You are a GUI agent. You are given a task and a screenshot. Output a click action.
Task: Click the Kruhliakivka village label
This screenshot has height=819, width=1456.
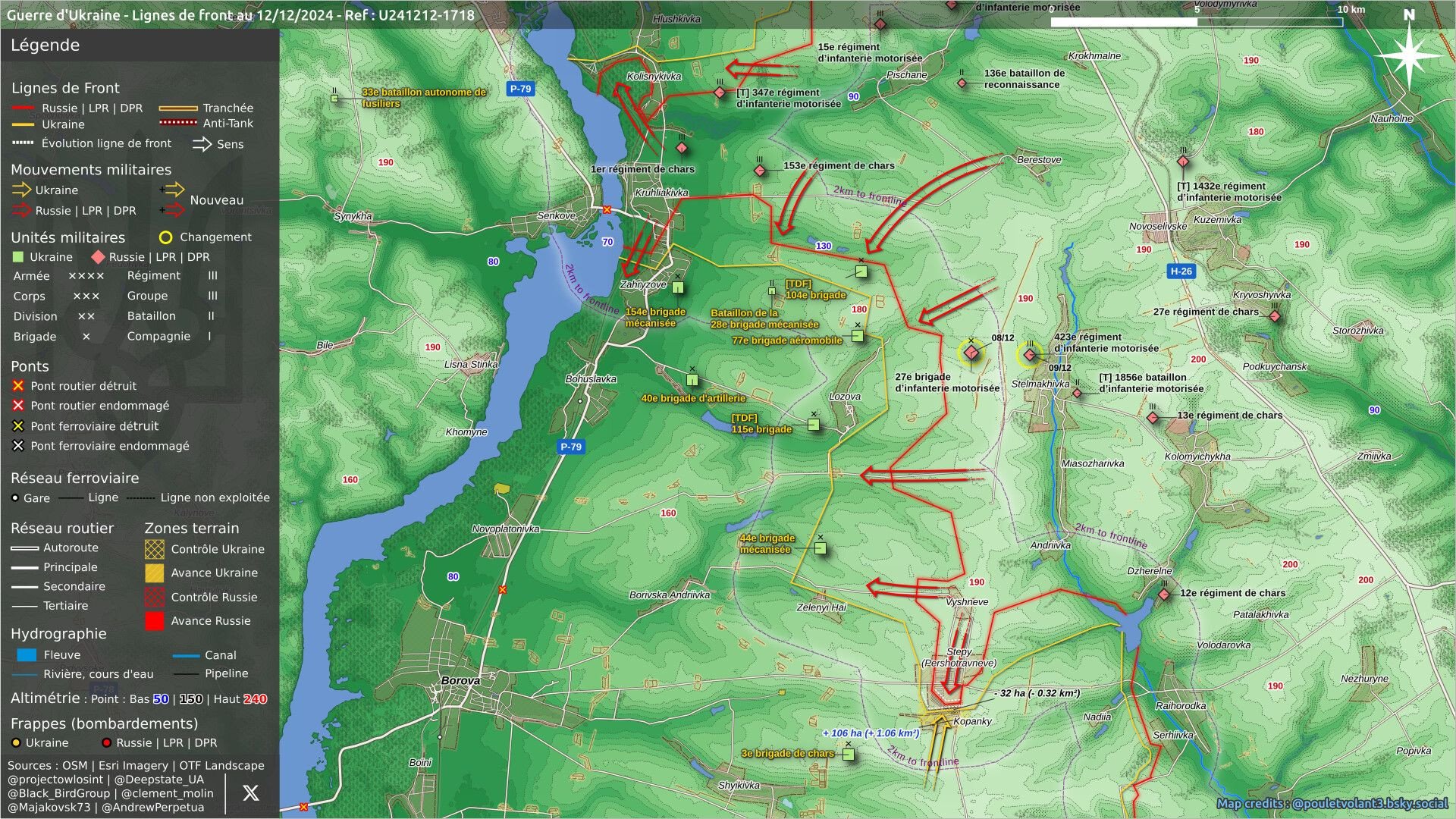(661, 193)
